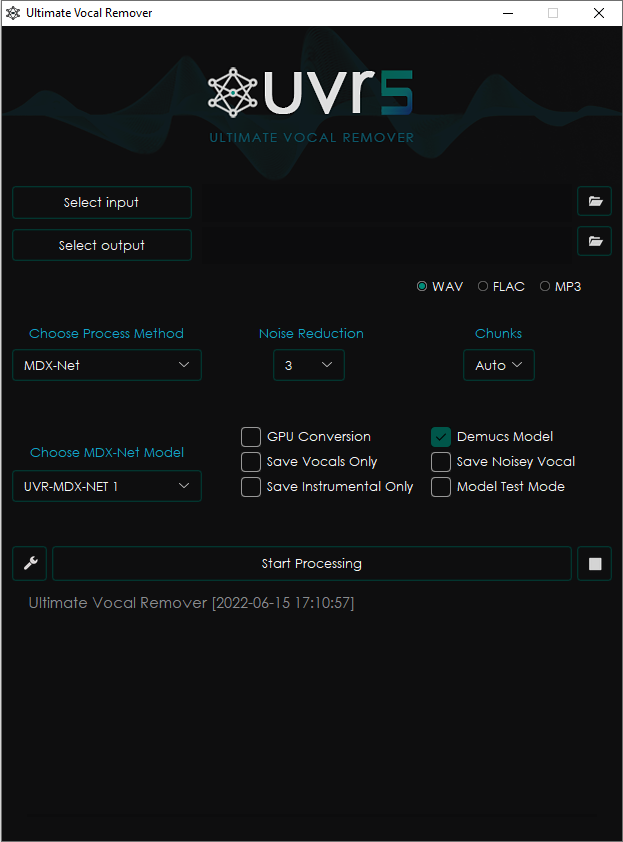Screen dimensions: 623x842
Task: Click the app icon in title bar
Action: [13, 13]
